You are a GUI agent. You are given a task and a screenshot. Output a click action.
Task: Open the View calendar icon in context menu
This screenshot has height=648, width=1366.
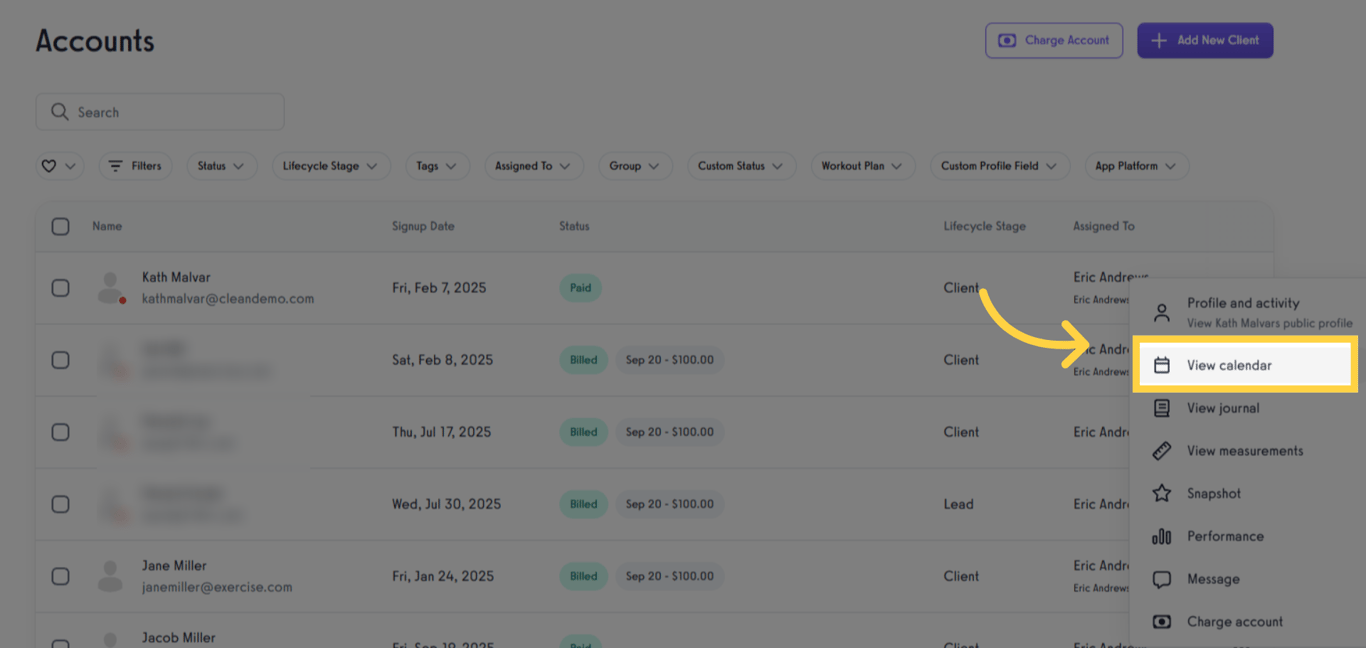point(1161,365)
